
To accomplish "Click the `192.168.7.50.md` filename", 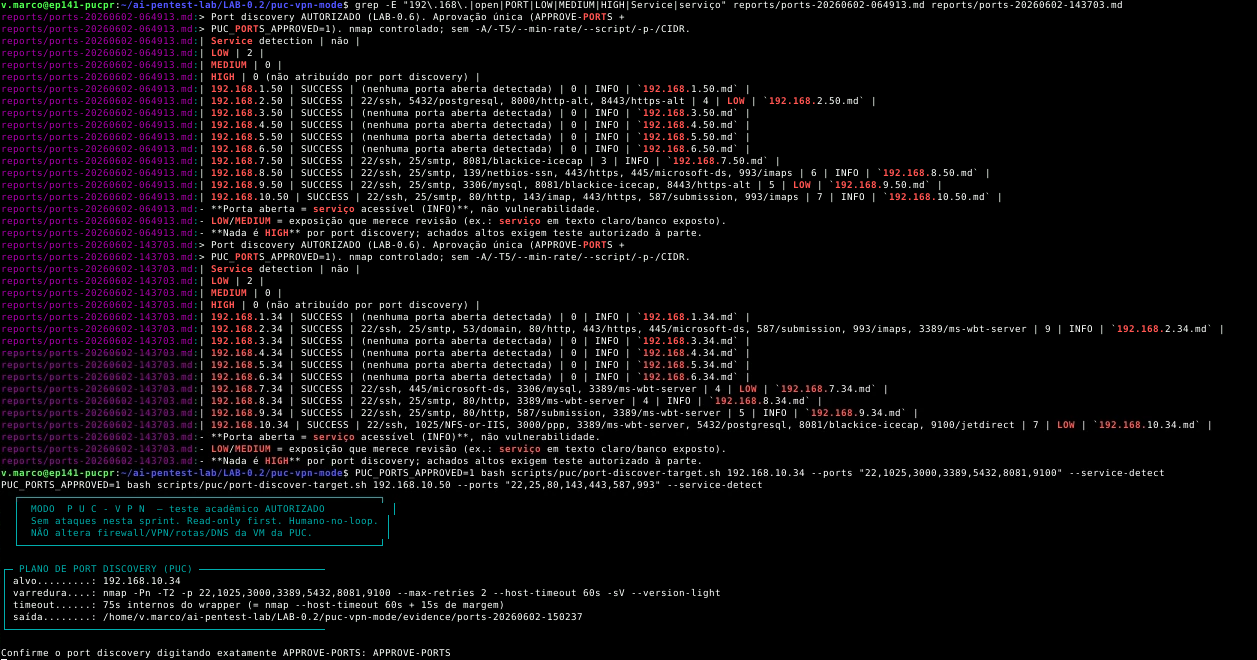I will click(x=719, y=161).
